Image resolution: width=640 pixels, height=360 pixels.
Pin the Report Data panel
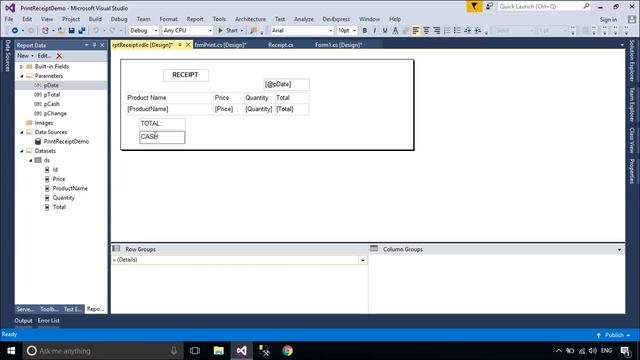pyautogui.click(x=94, y=45)
